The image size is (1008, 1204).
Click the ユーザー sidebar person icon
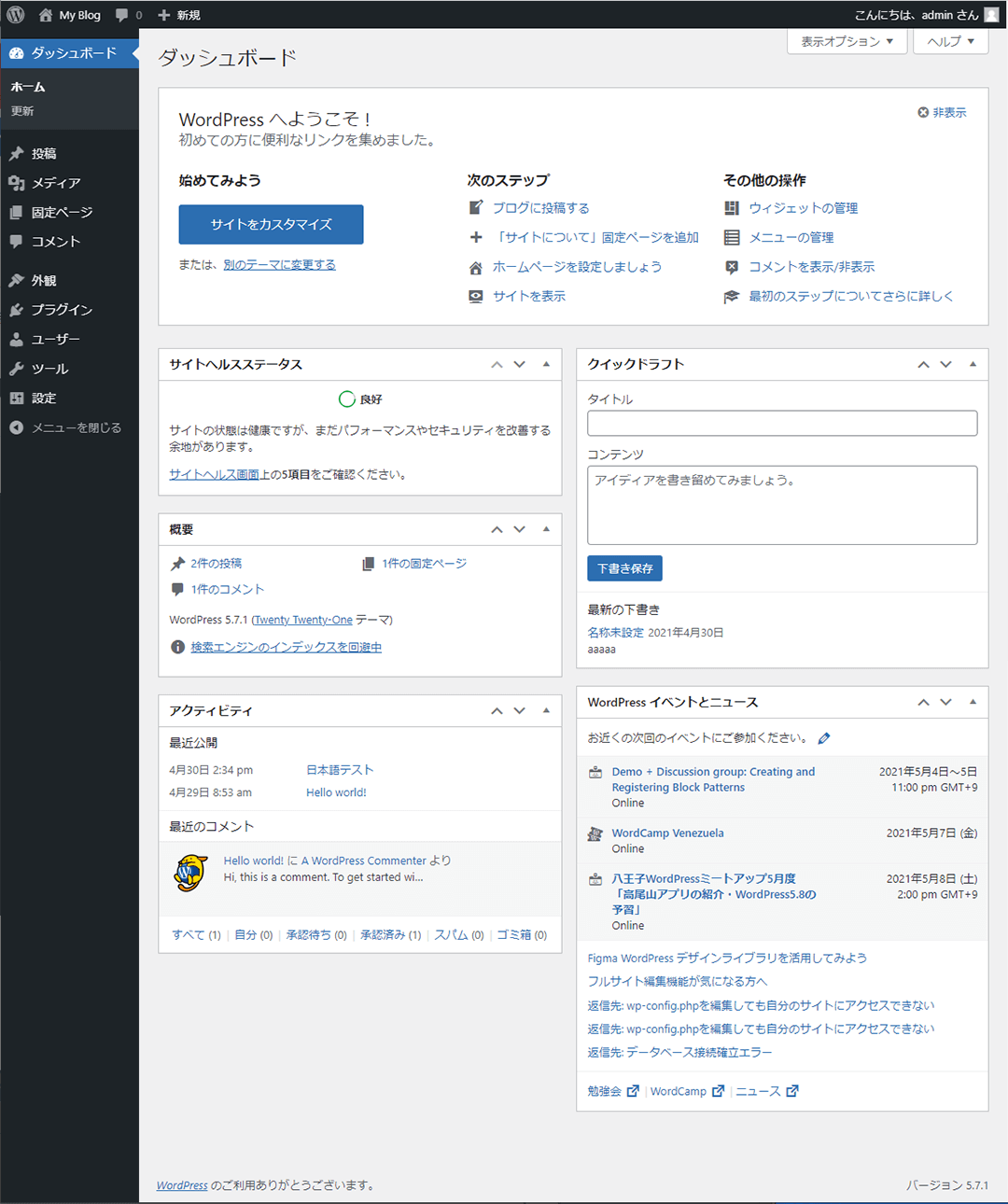pos(16,339)
